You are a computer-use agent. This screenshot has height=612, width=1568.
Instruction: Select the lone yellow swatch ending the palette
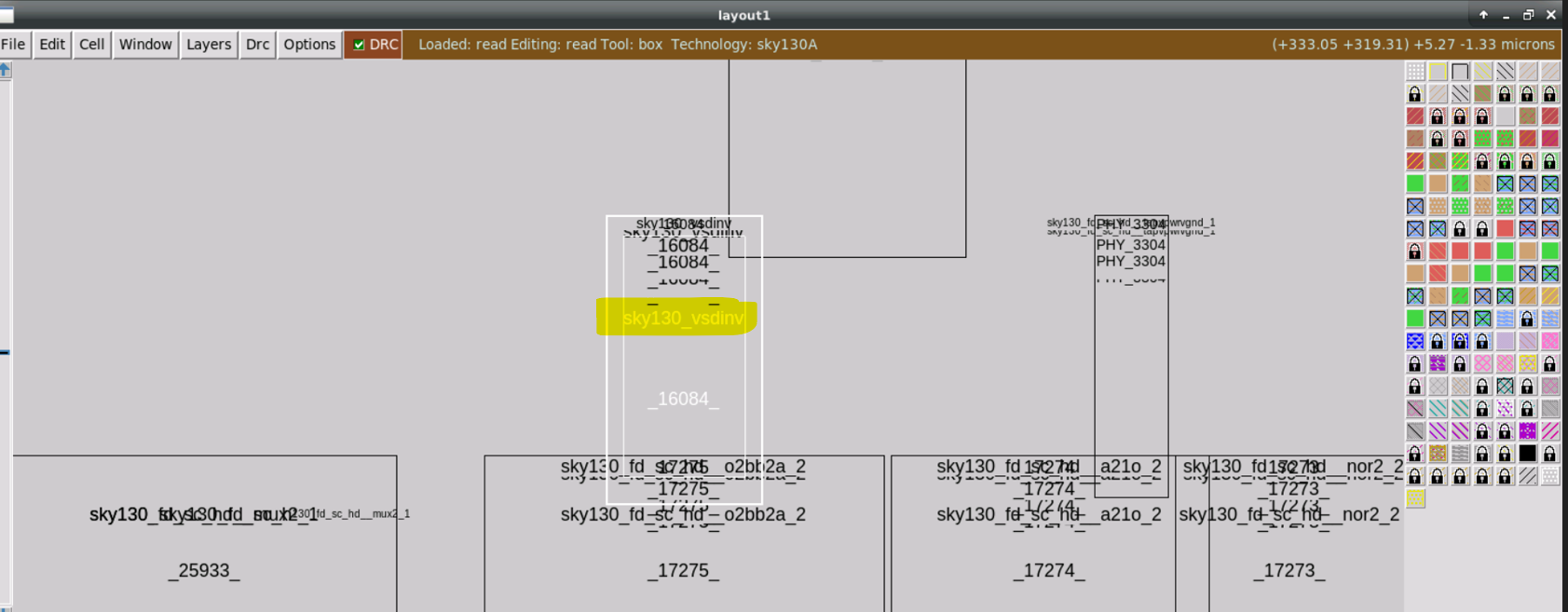coord(1415,498)
